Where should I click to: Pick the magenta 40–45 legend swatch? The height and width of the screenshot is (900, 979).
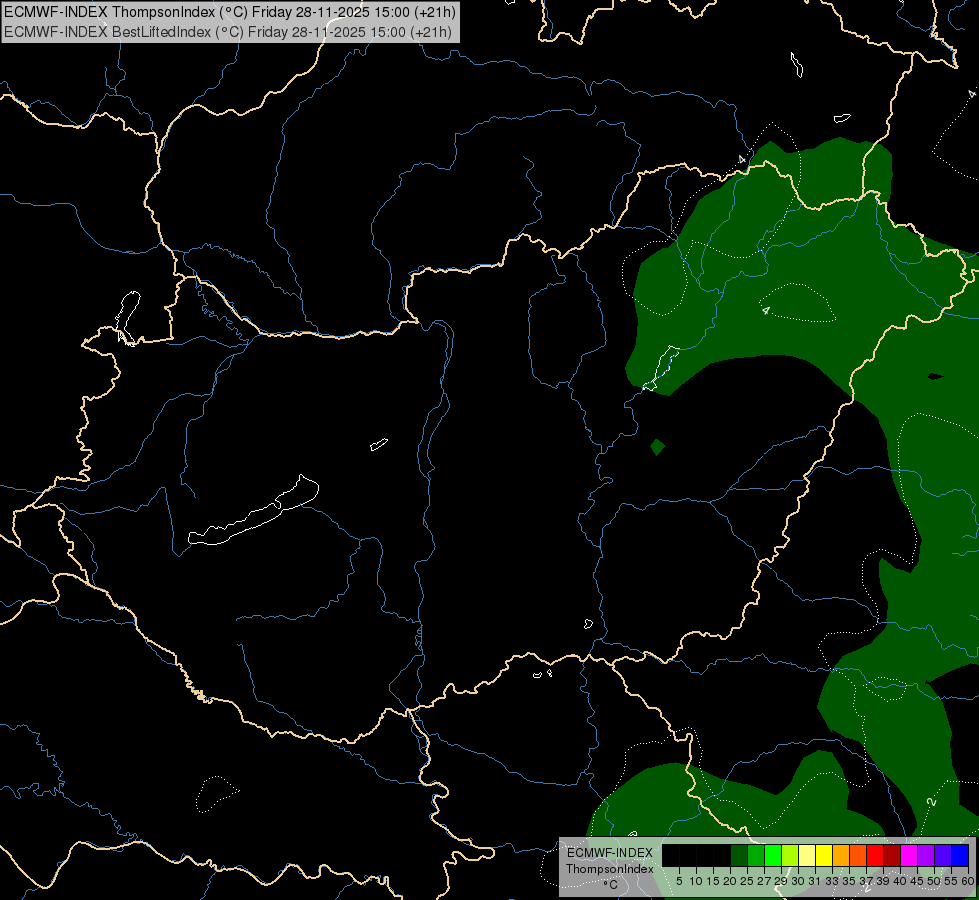point(908,855)
